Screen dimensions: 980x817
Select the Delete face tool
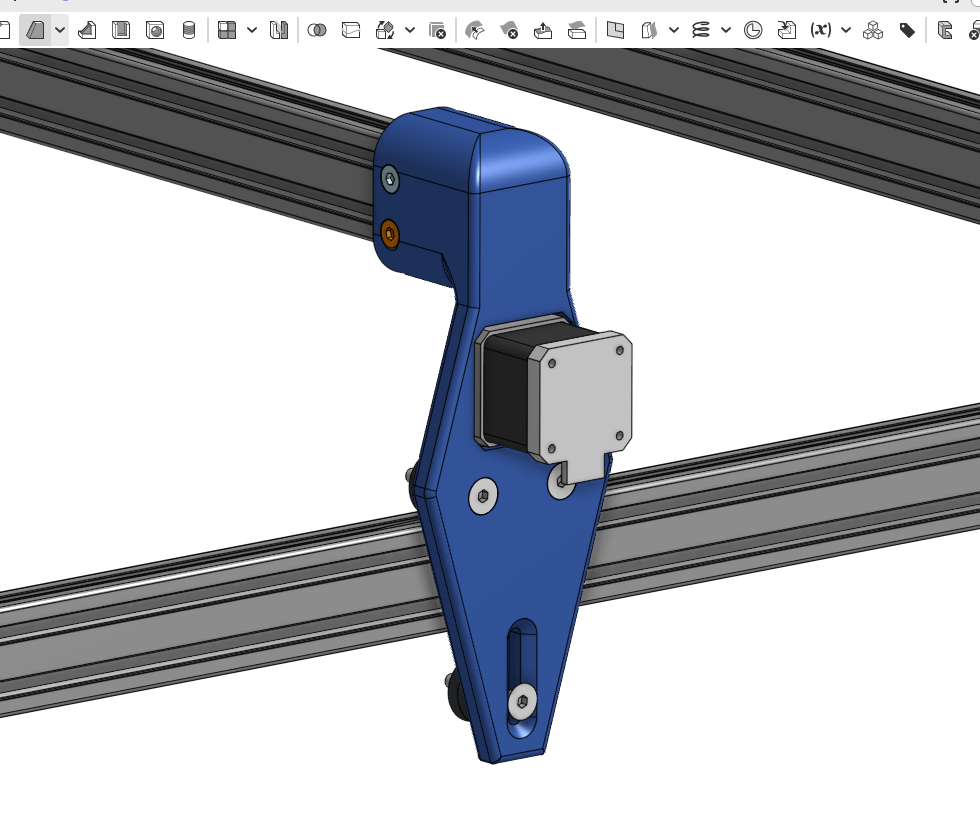[509, 30]
